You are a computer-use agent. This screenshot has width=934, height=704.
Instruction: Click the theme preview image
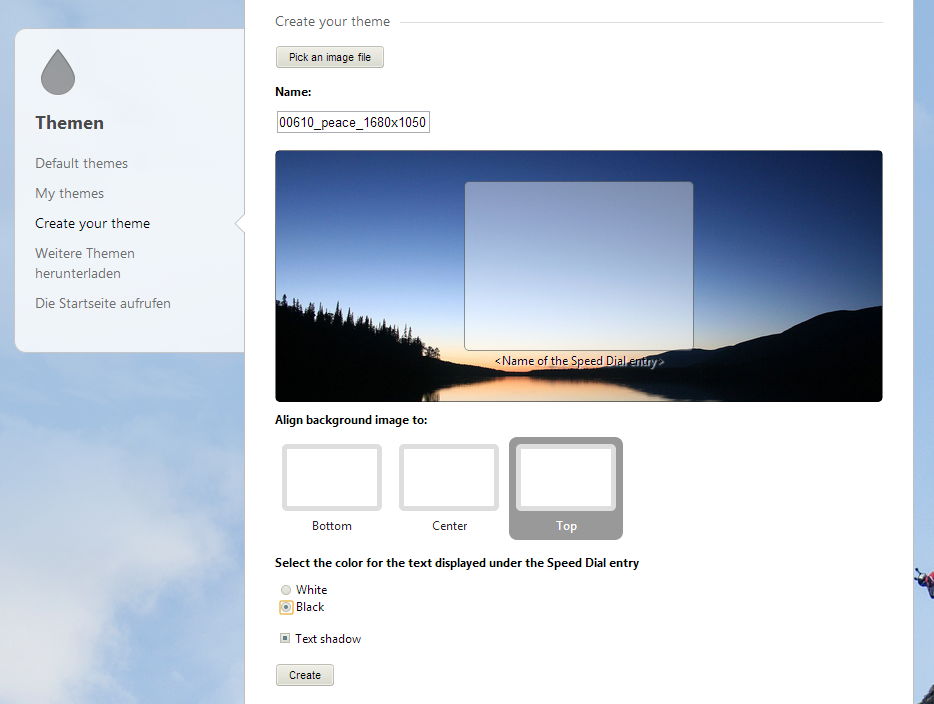578,276
